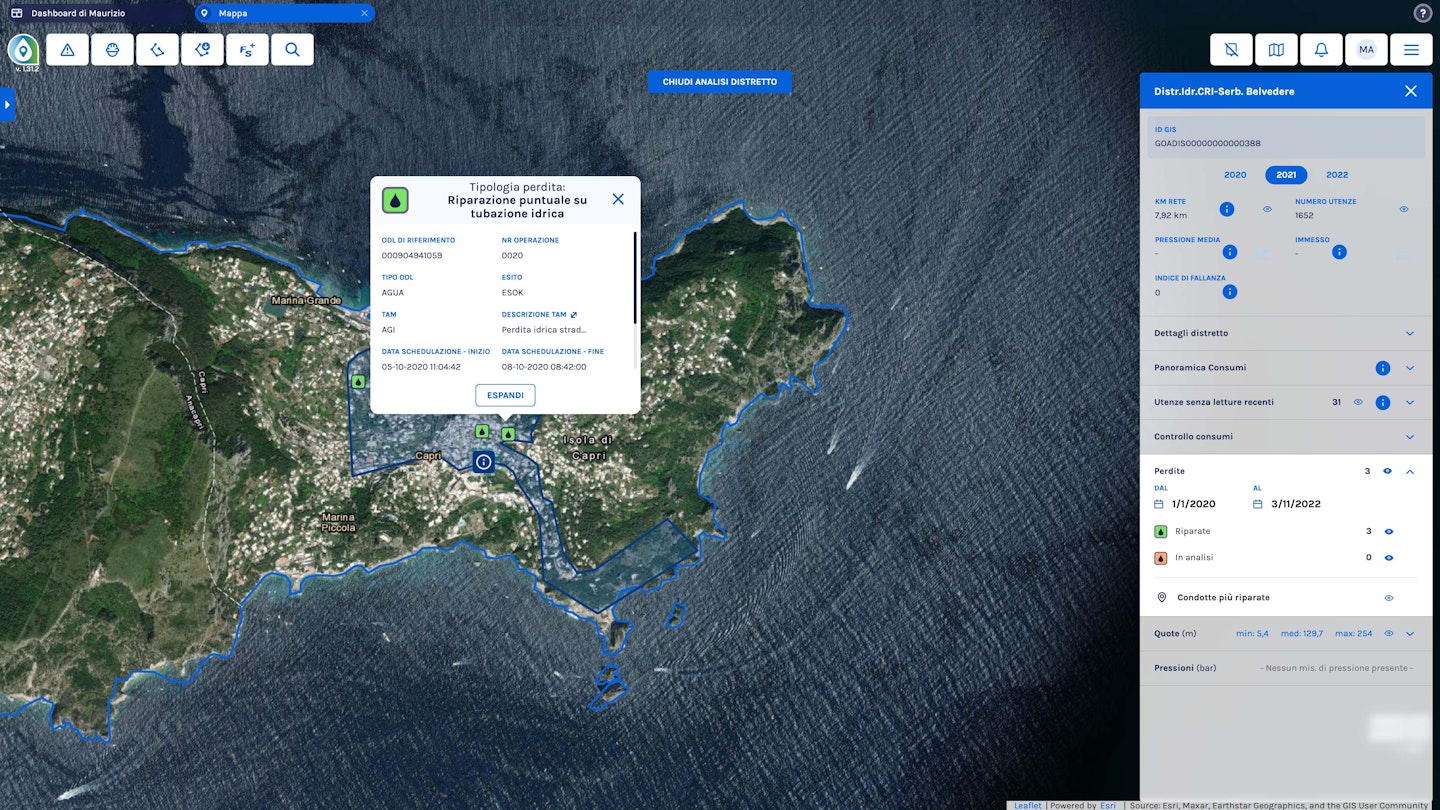Open the DAL date calendar icon

coord(1159,504)
